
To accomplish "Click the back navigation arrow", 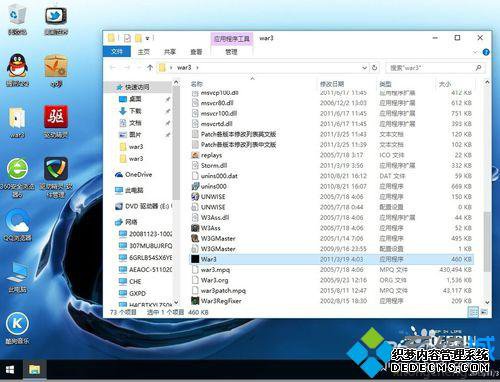I will coord(113,68).
